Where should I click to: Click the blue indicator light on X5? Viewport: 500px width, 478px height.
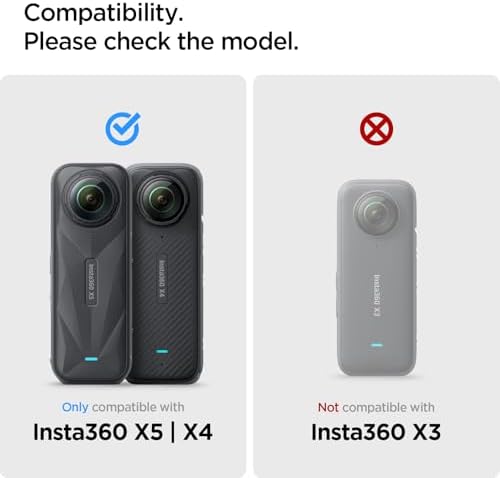tap(91, 359)
